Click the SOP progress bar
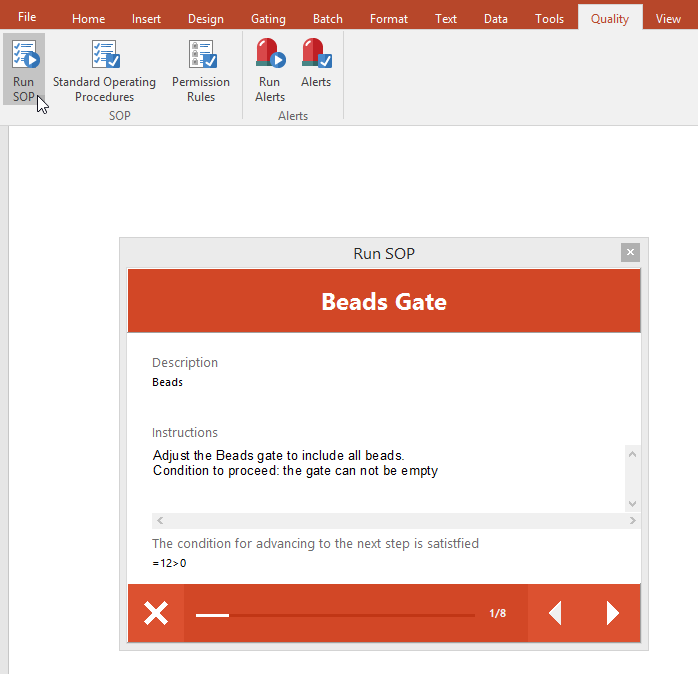The width and height of the screenshot is (698, 674). [335, 615]
